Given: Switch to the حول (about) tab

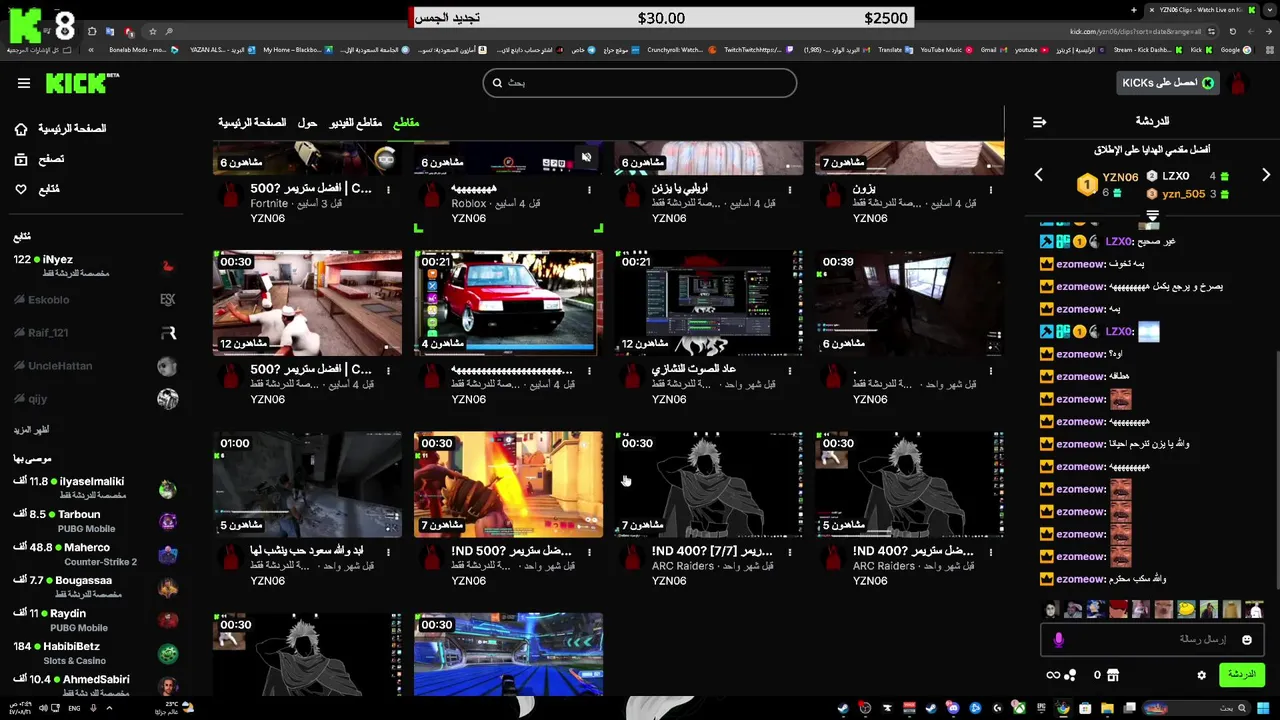Looking at the screenshot, I should (307, 122).
